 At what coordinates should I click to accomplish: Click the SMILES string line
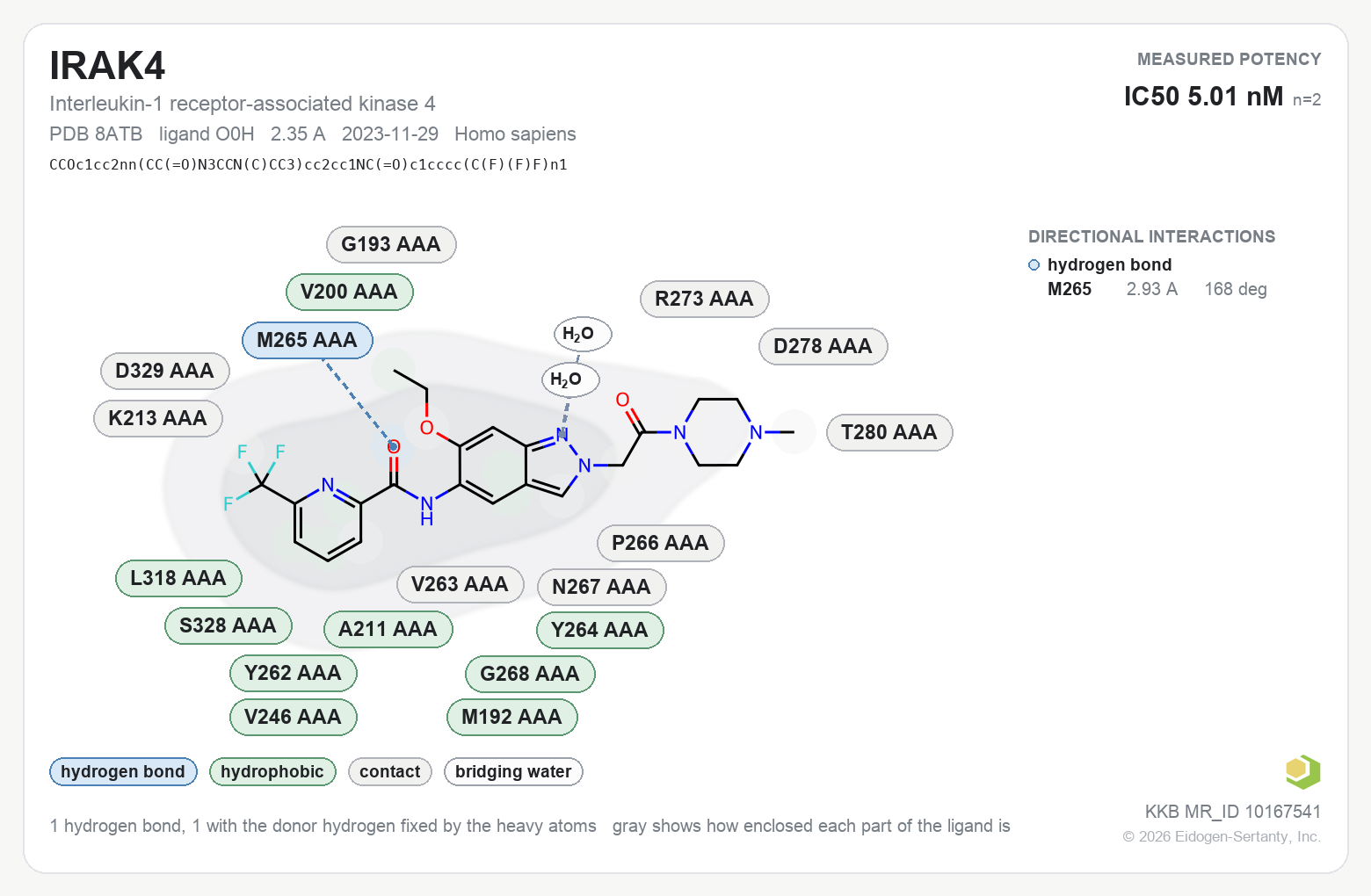(x=308, y=164)
